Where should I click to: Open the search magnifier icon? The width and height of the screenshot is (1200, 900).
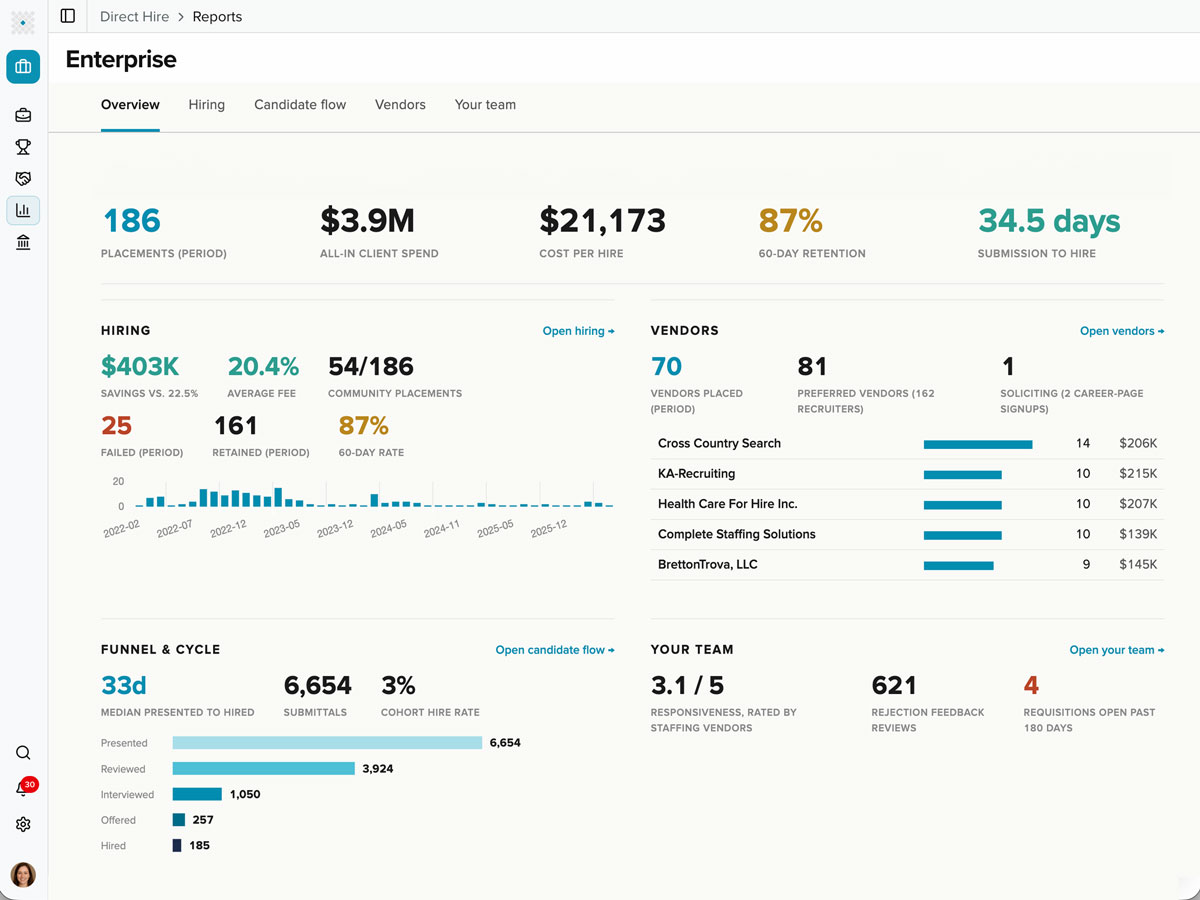pos(23,753)
